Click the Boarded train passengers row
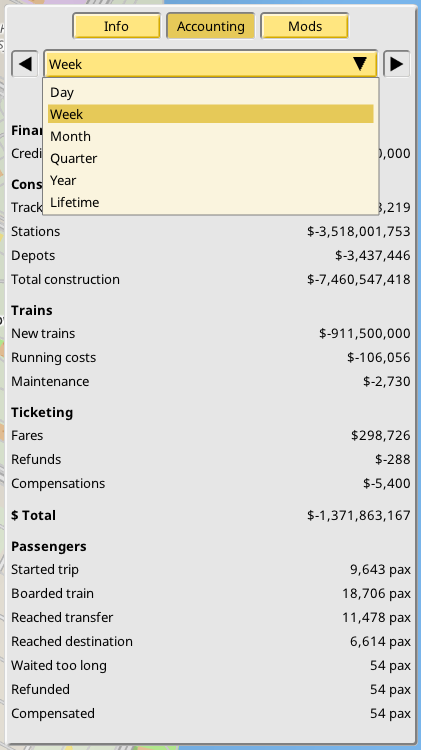This screenshot has width=421, height=750. pyautogui.click(x=210, y=594)
